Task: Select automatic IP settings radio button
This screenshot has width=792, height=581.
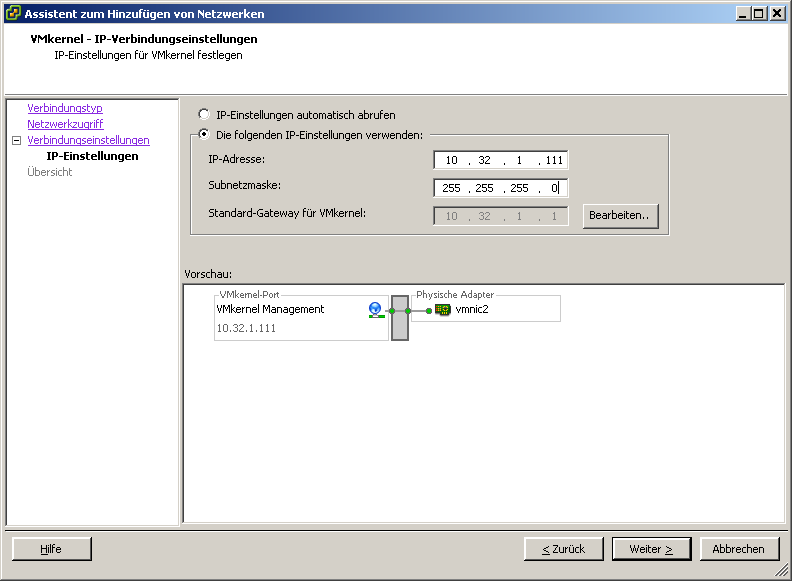Action: (x=204, y=115)
